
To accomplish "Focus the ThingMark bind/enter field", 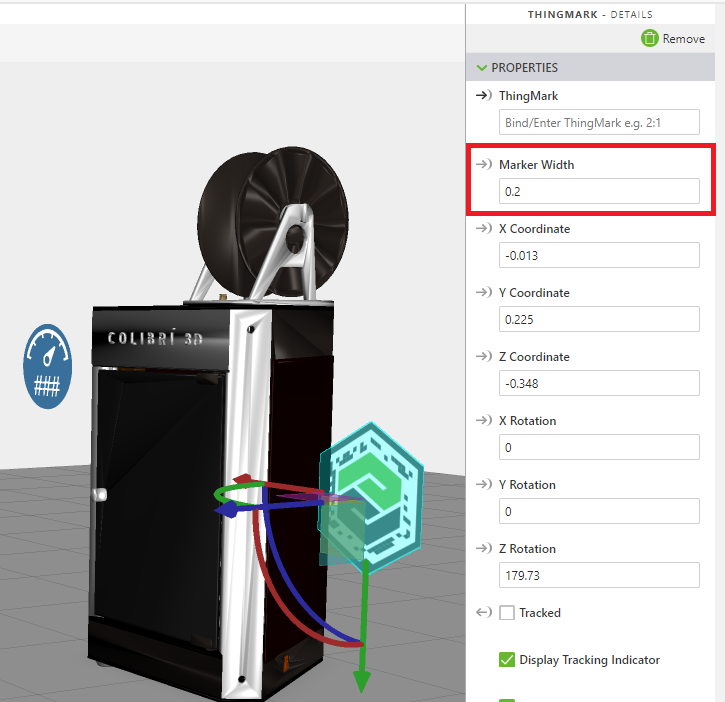I will [599, 122].
